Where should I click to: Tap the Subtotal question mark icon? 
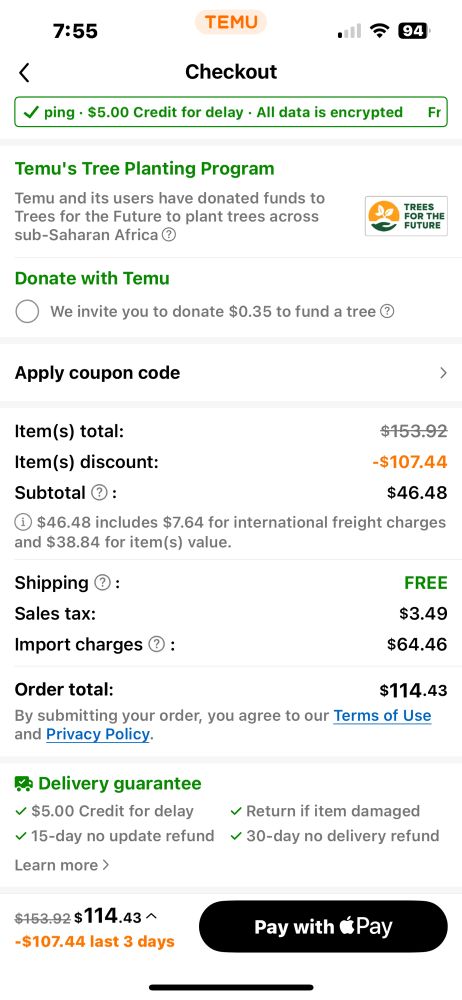[99, 493]
